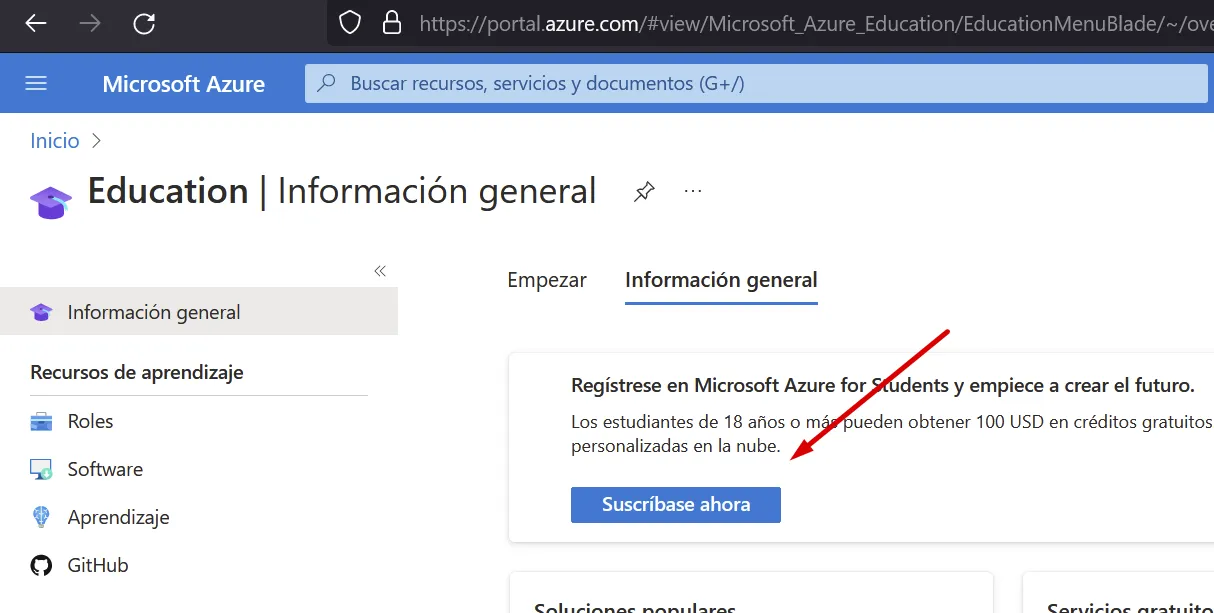
Task: Click the padlock site info icon
Action: pos(392,22)
